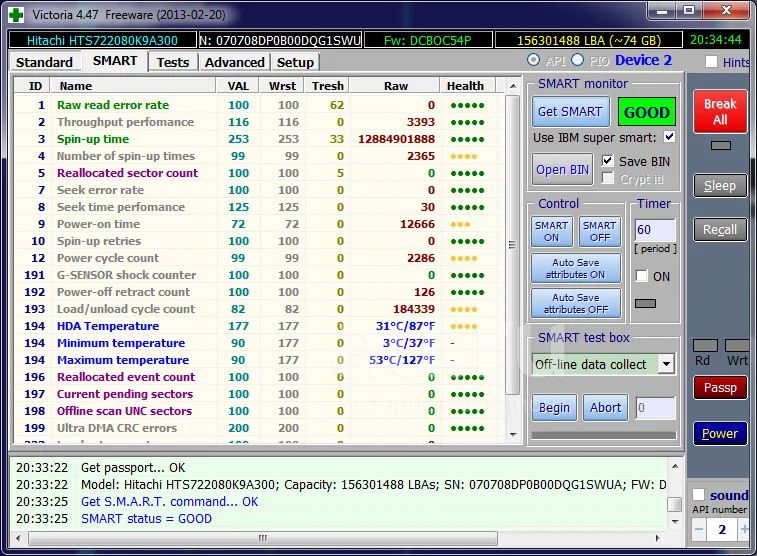The height and width of the screenshot is (556, 757).
Task: Click the 156301488 LBA capacity field
Action: tap(589, 40)
